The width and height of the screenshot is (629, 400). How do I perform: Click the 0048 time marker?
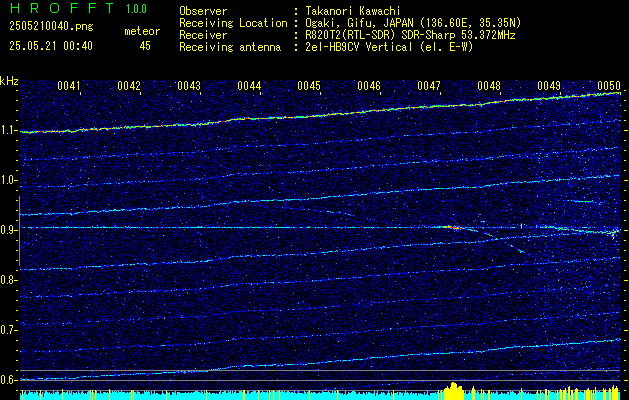click(489, 86)
